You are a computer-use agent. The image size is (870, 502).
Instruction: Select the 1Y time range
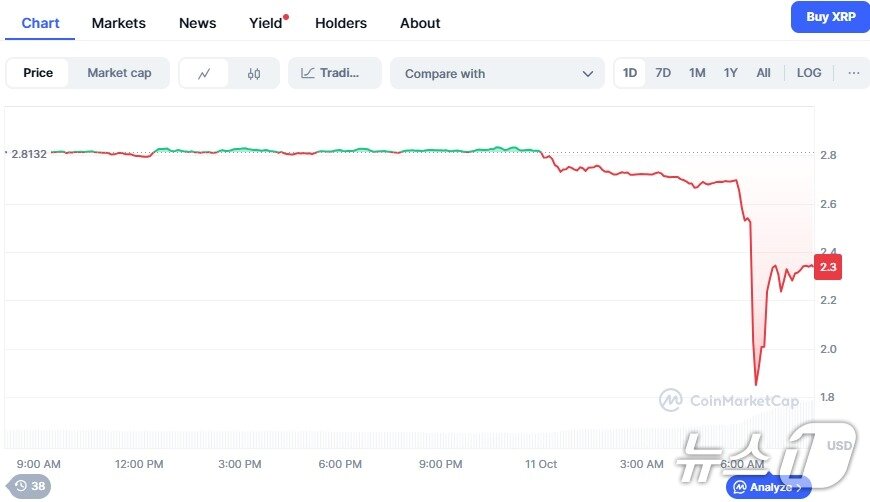click(x=731, y=73)
